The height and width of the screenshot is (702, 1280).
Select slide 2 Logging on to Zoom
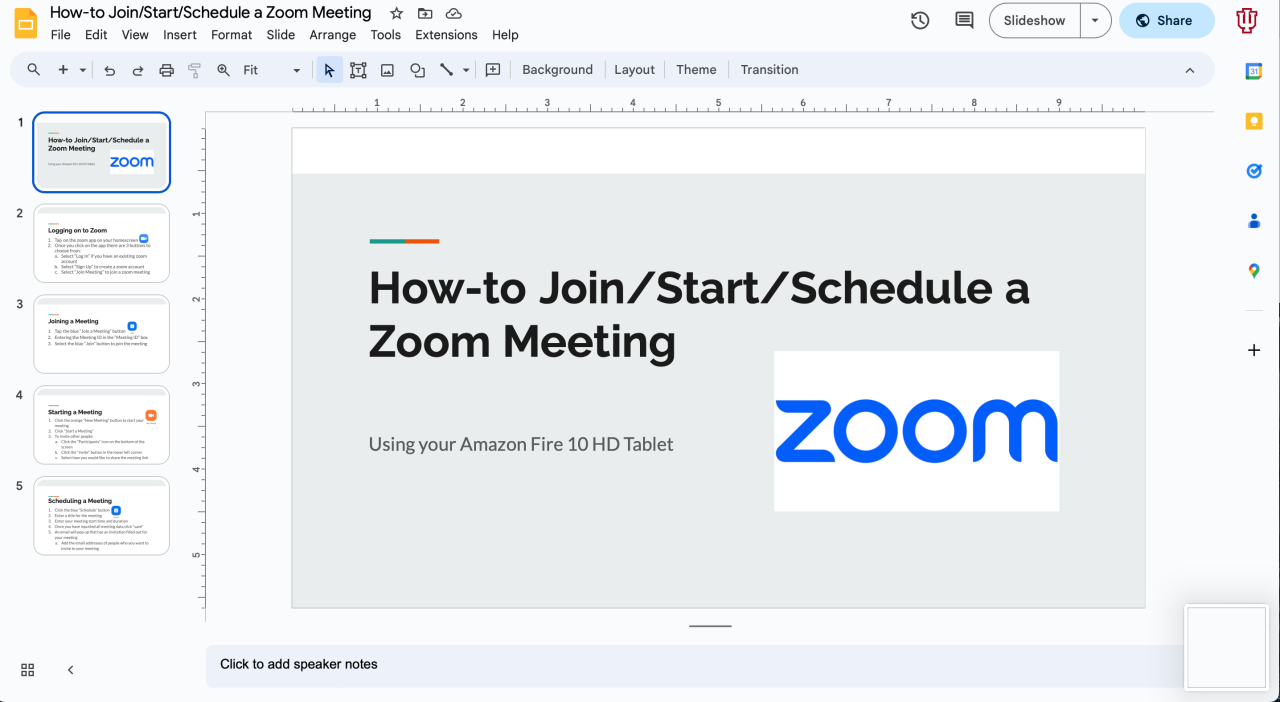click(x=102, y=243)
